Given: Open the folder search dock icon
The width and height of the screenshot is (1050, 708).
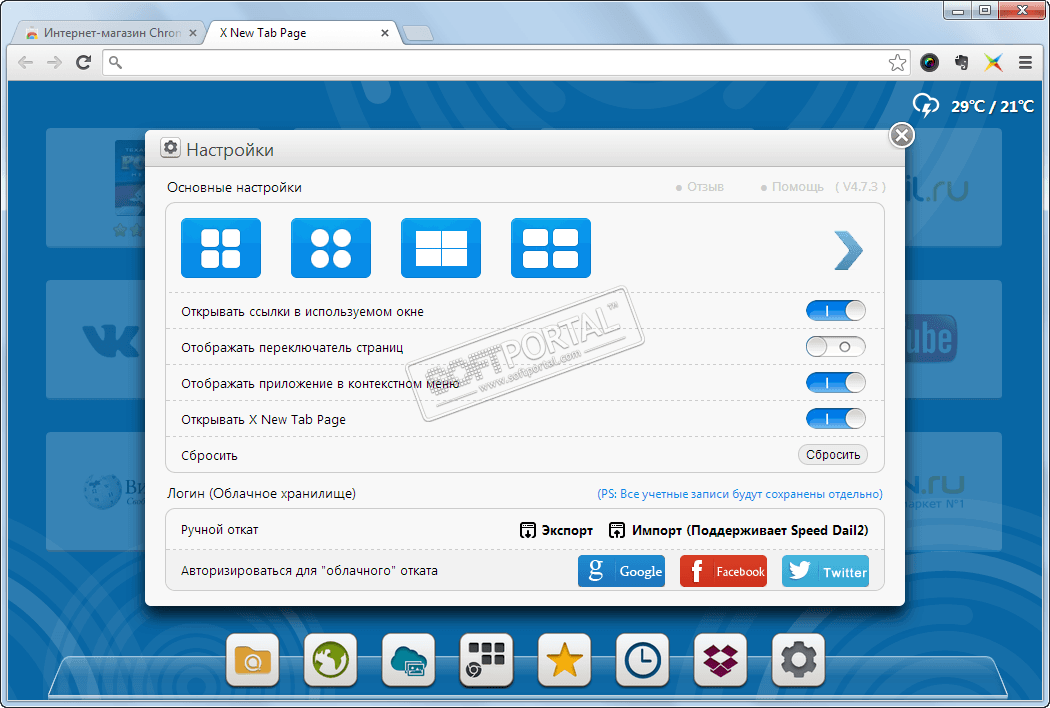Looking at the screenshot, I should click(x=252, y=660).
